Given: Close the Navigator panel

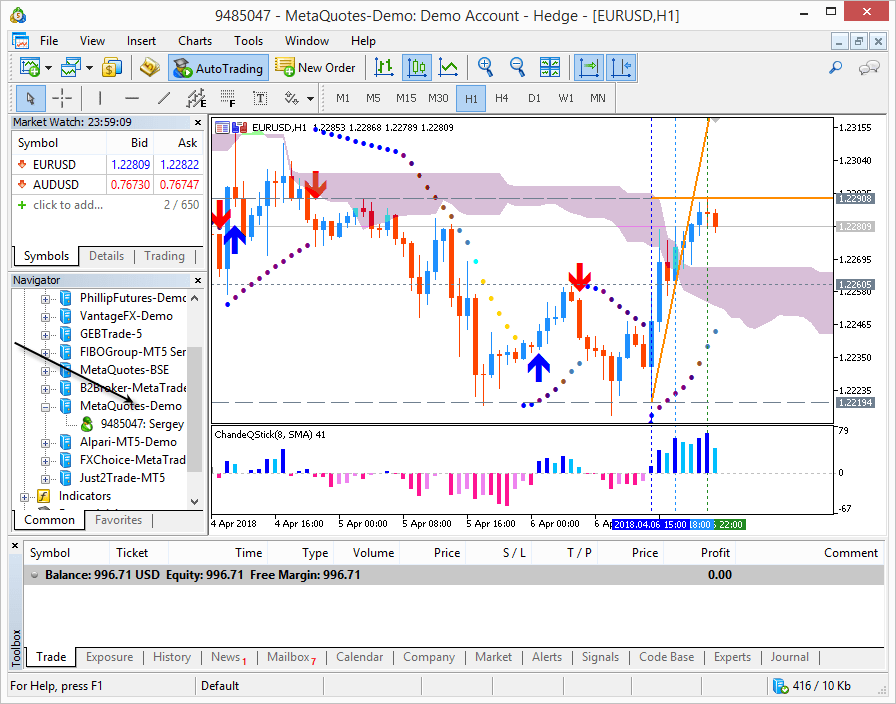Looking at the screenshot, I should click(198, 281).
